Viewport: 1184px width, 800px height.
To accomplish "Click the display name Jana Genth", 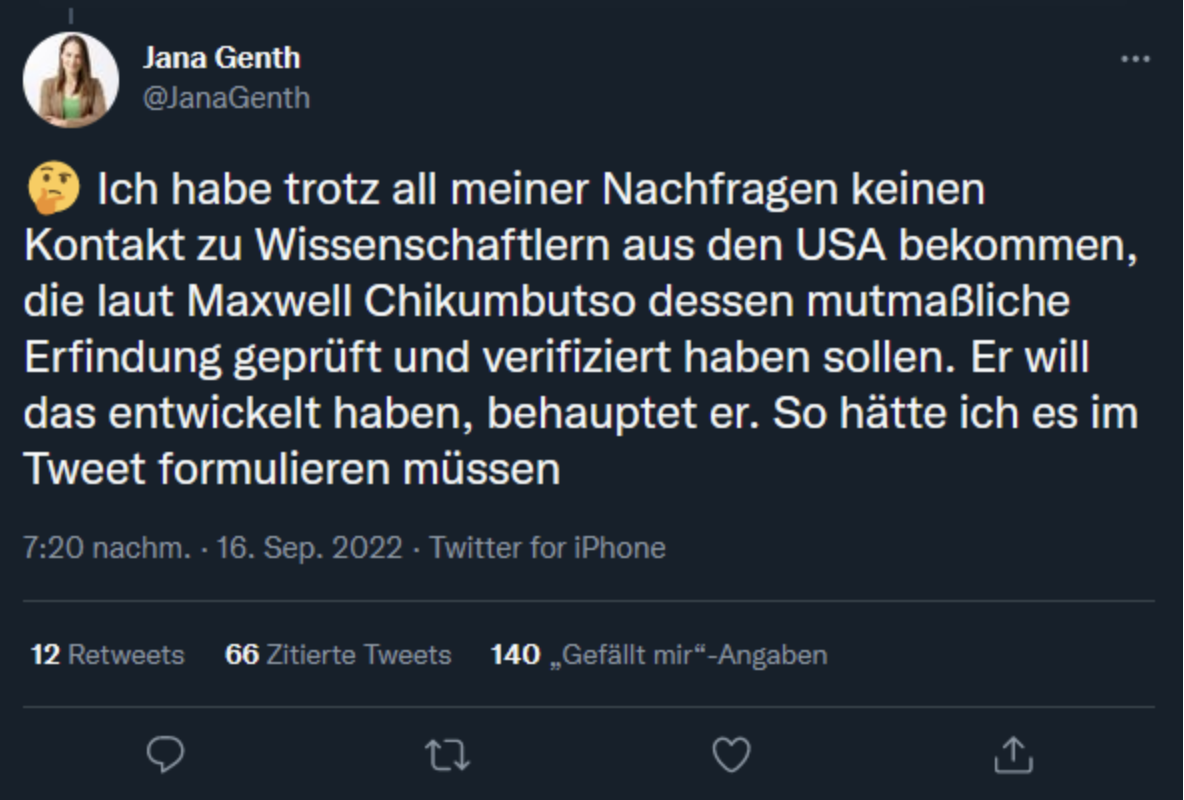I will point(221,58).
